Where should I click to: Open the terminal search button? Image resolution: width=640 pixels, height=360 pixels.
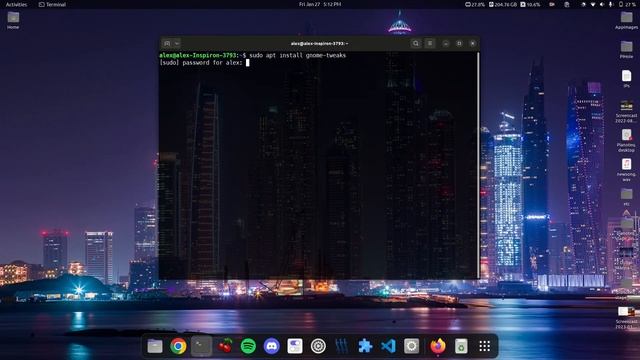click(416, 43)
